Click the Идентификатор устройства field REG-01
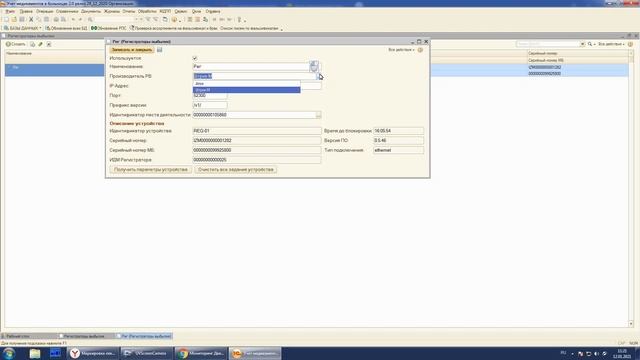Viewport: 640px width, 360px height. 257,131
